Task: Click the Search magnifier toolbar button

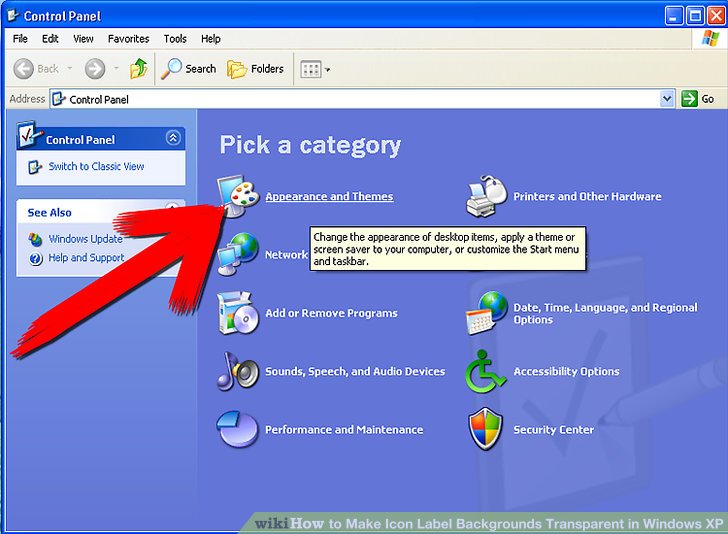Action: [188, 69]
